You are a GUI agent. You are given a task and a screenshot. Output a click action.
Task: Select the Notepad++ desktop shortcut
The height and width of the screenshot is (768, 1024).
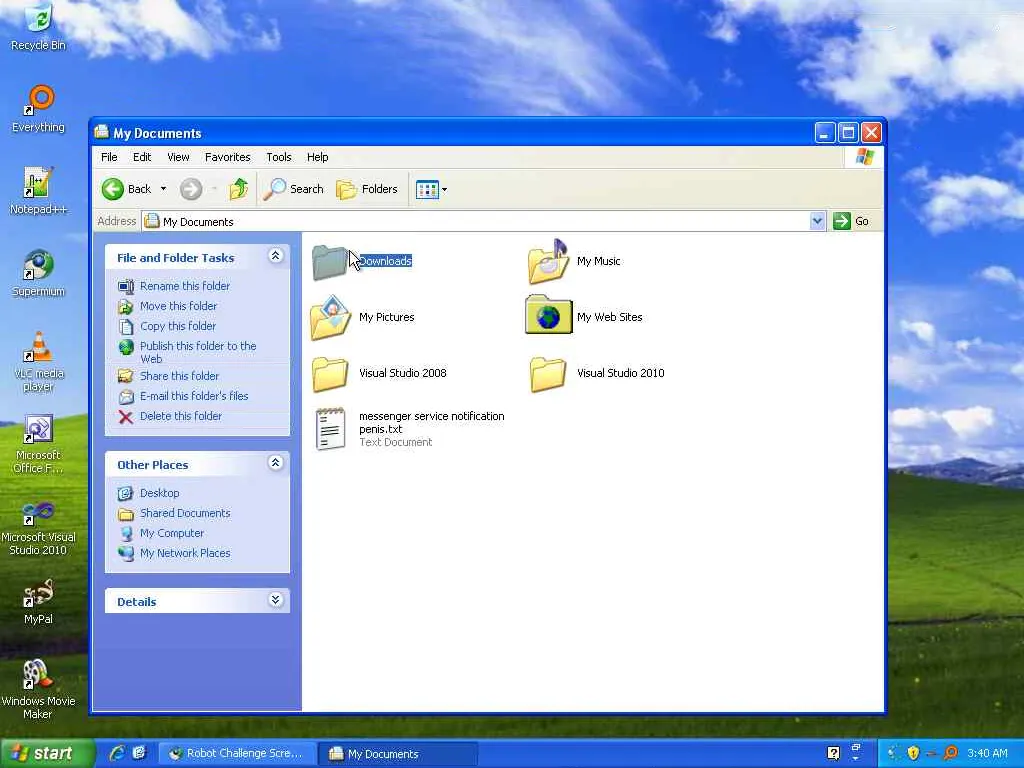(39, 191)
